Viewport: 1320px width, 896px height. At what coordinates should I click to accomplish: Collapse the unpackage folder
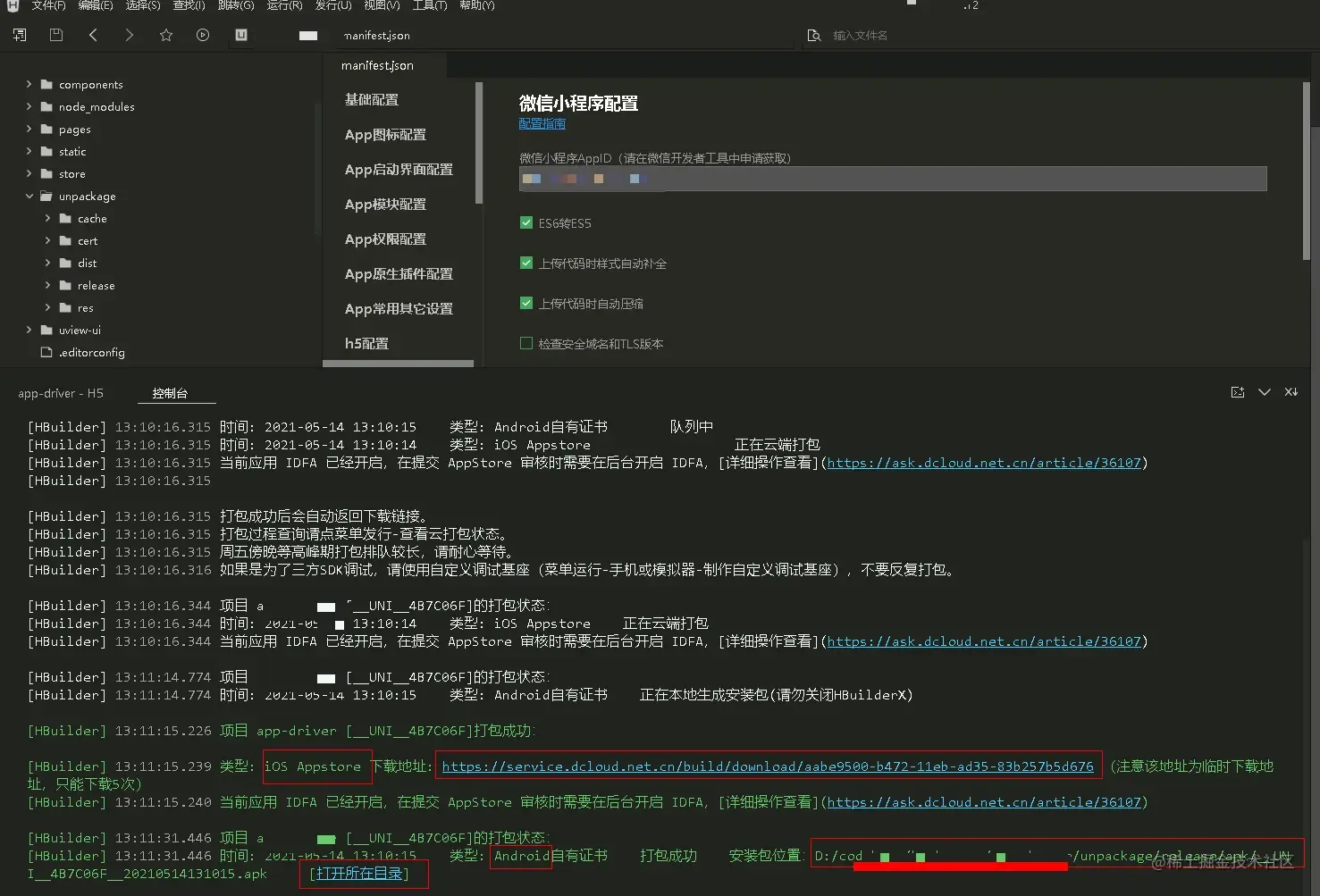pyautogui.click(x=29, y=196)
